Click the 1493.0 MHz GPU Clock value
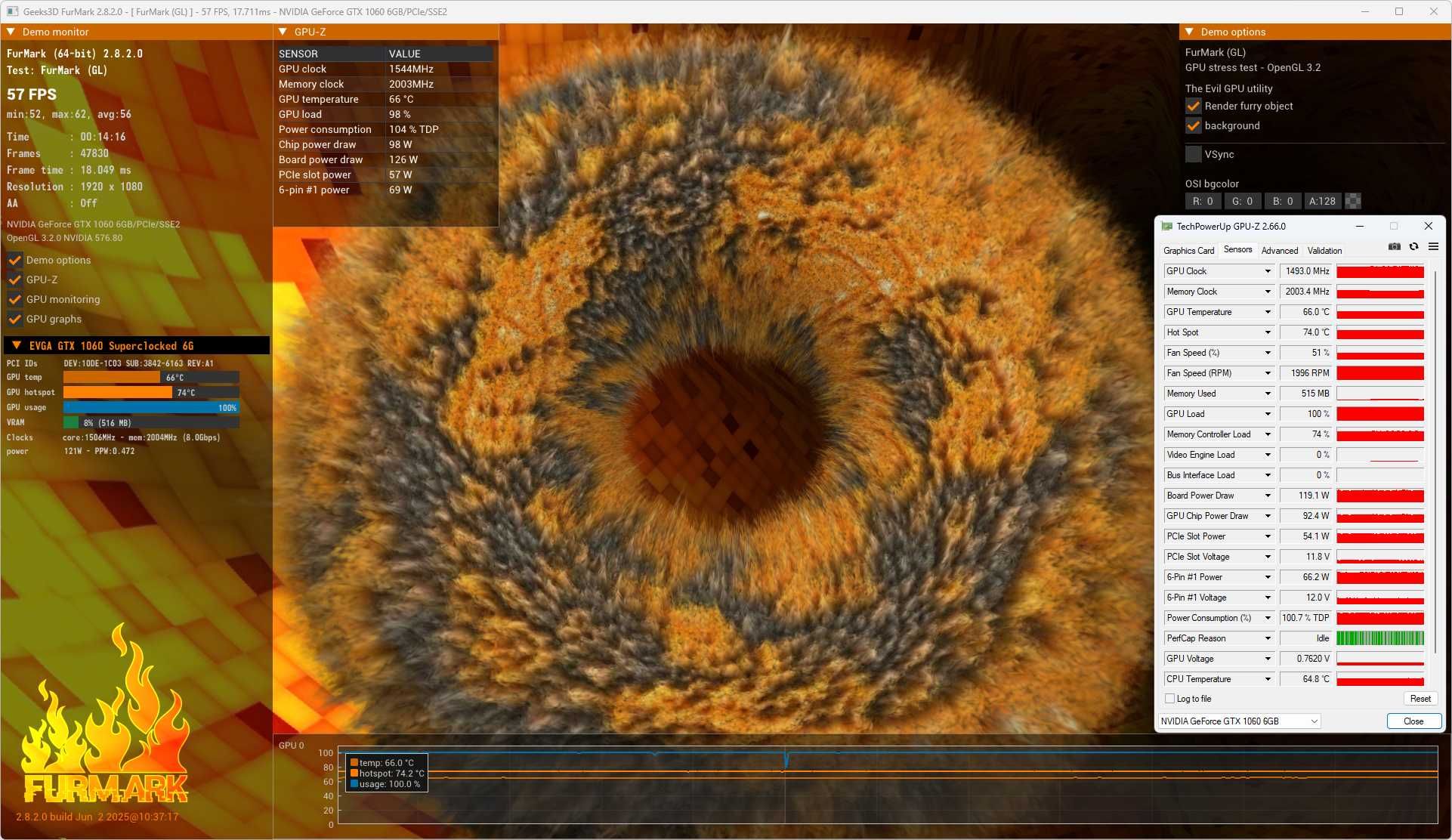This screenshot has height=840, width=1452. 1305,271
